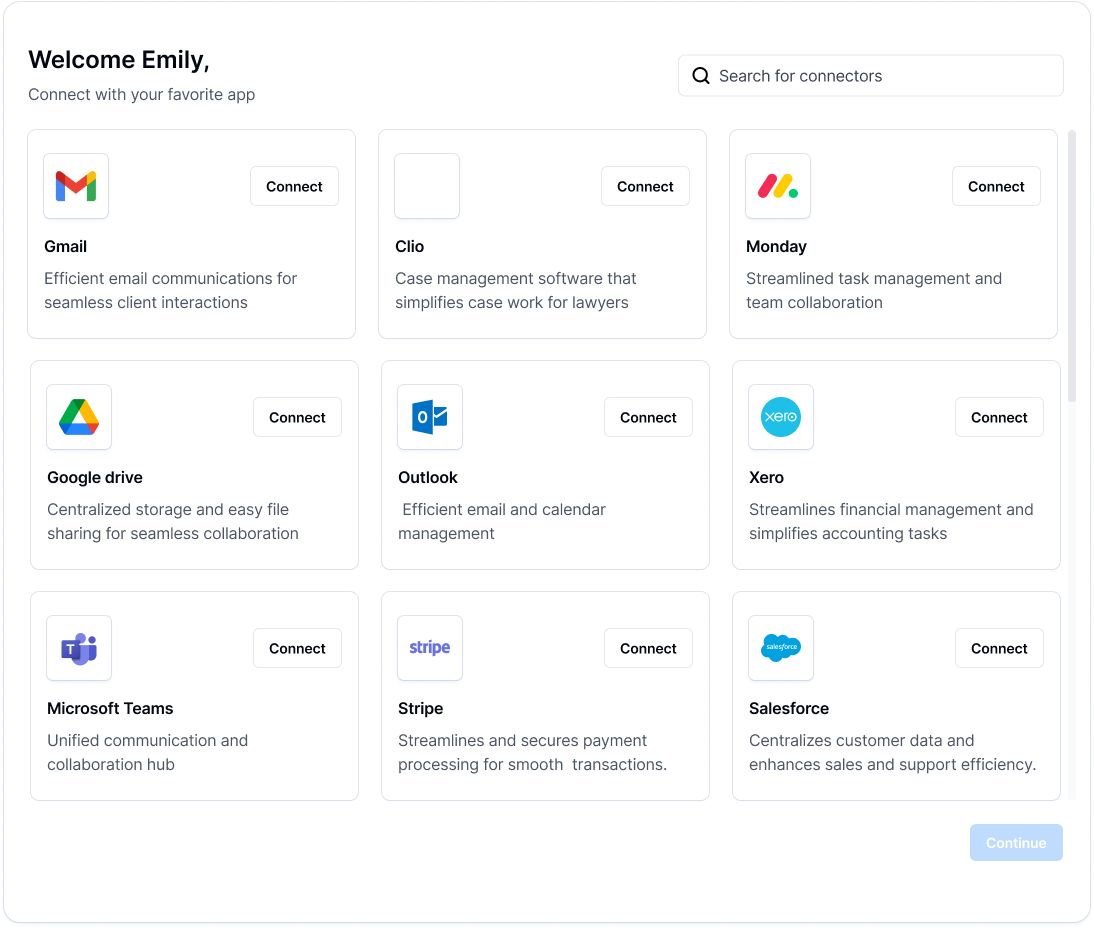Click Clio description about case management

(516, 290)
